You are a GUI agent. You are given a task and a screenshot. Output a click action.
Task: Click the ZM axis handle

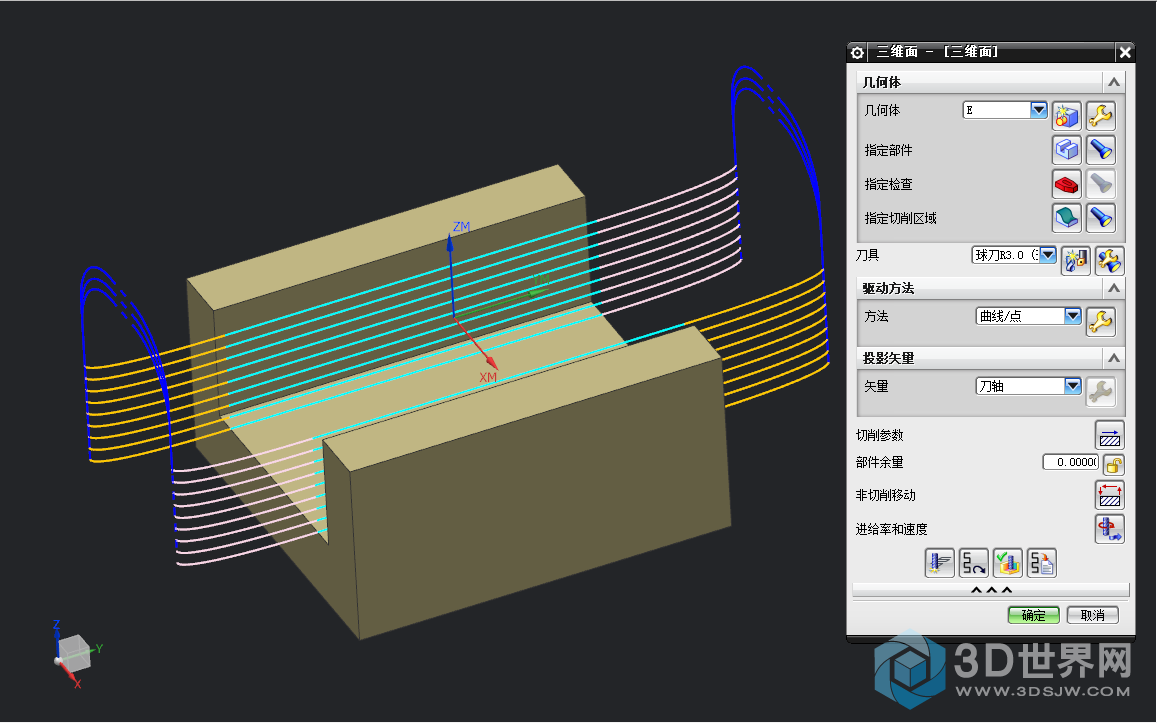[x=450, y=241]
